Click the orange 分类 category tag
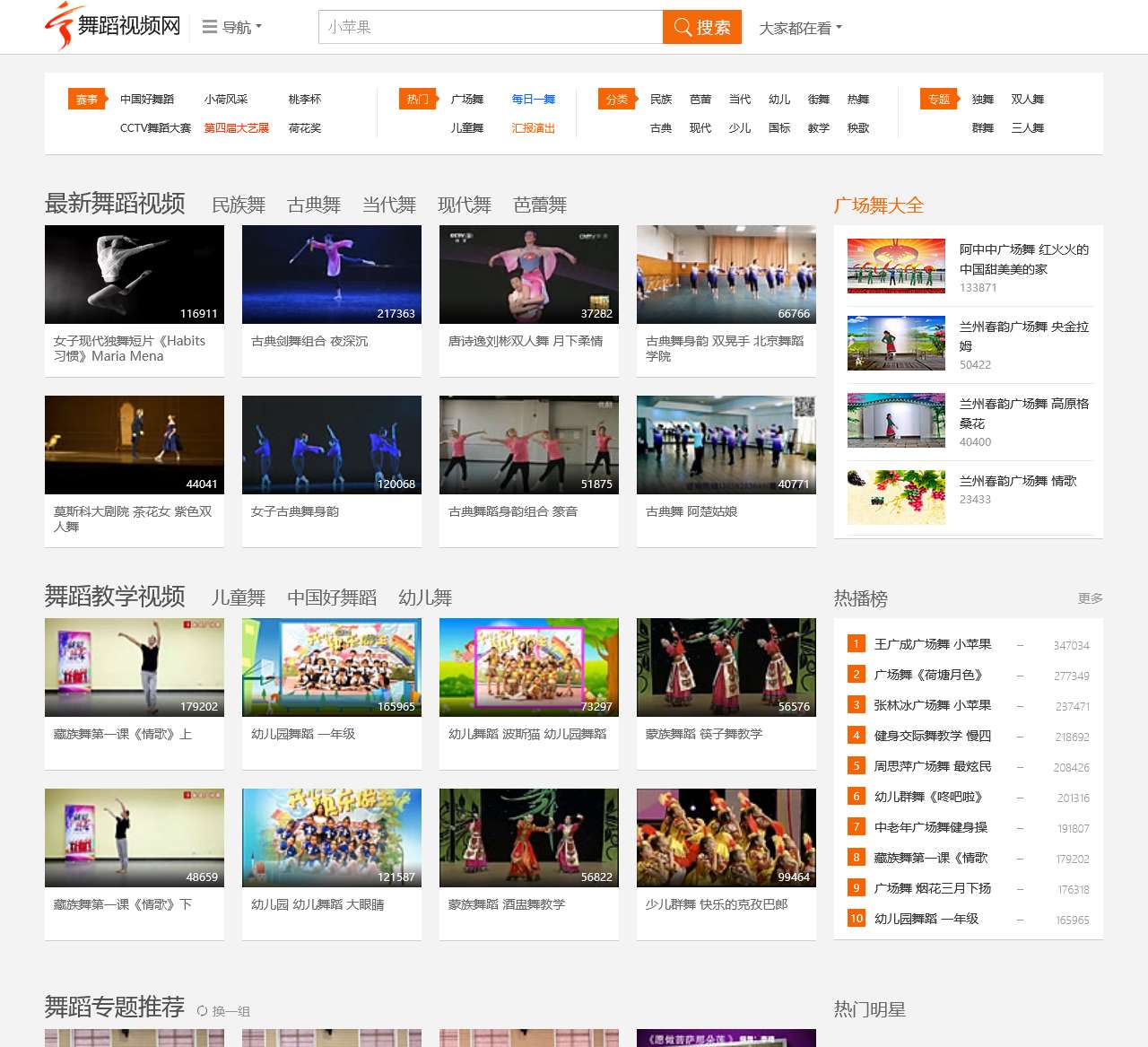 point(617,100)
